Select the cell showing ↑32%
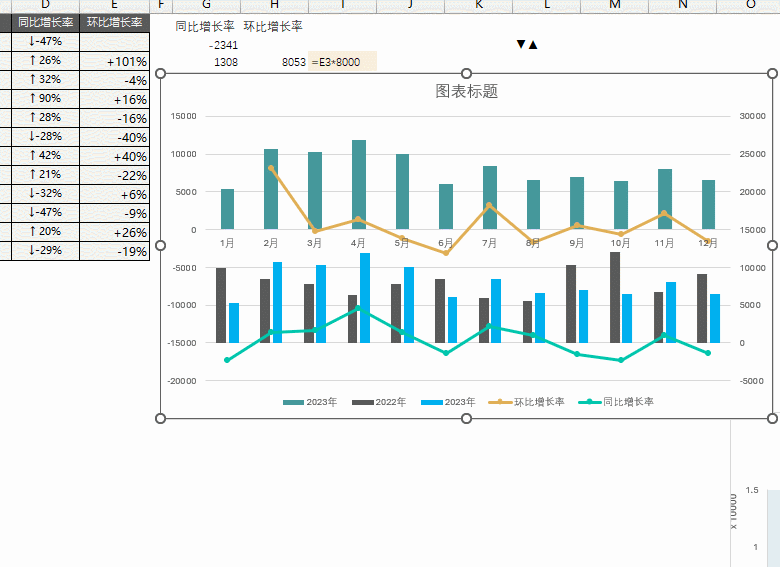The height and width of the screenshot is (567, 780). [45, 80]
